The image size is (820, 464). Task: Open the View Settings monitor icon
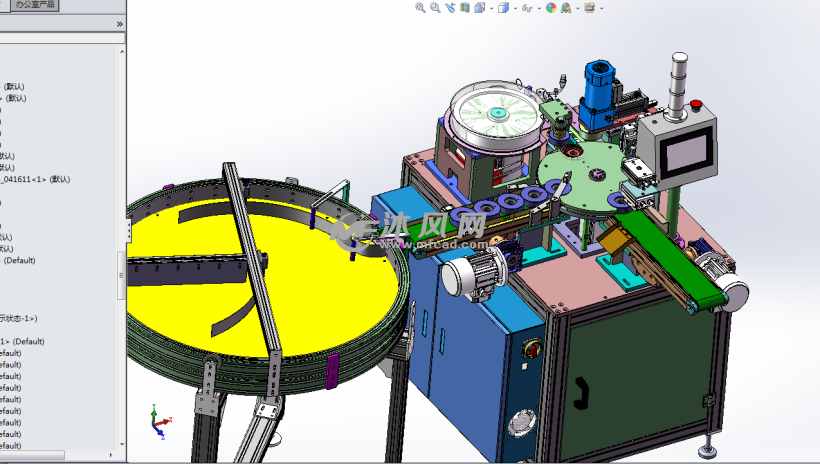click(x=589, y=8)
